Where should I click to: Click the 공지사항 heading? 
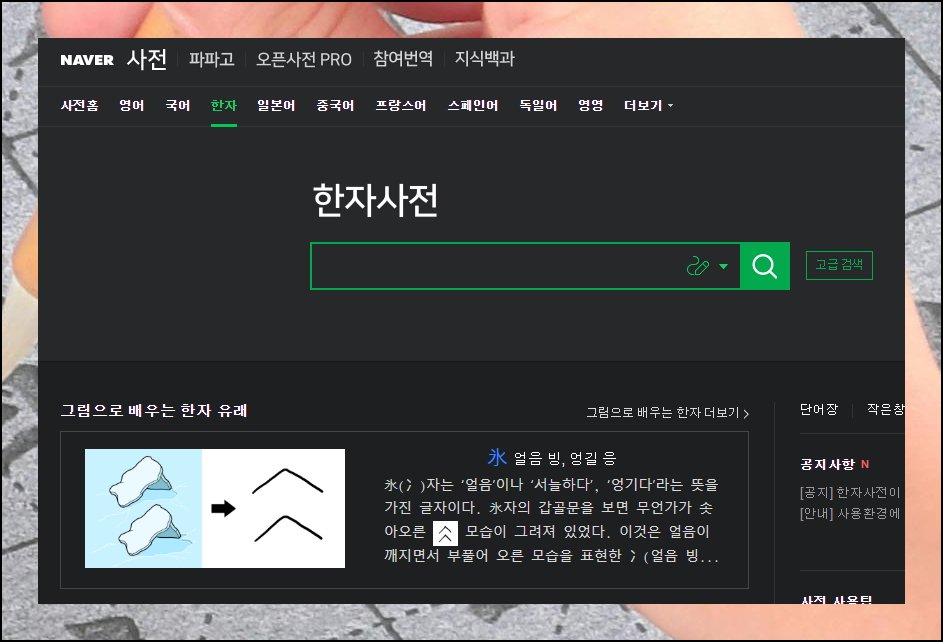(827, 464)
